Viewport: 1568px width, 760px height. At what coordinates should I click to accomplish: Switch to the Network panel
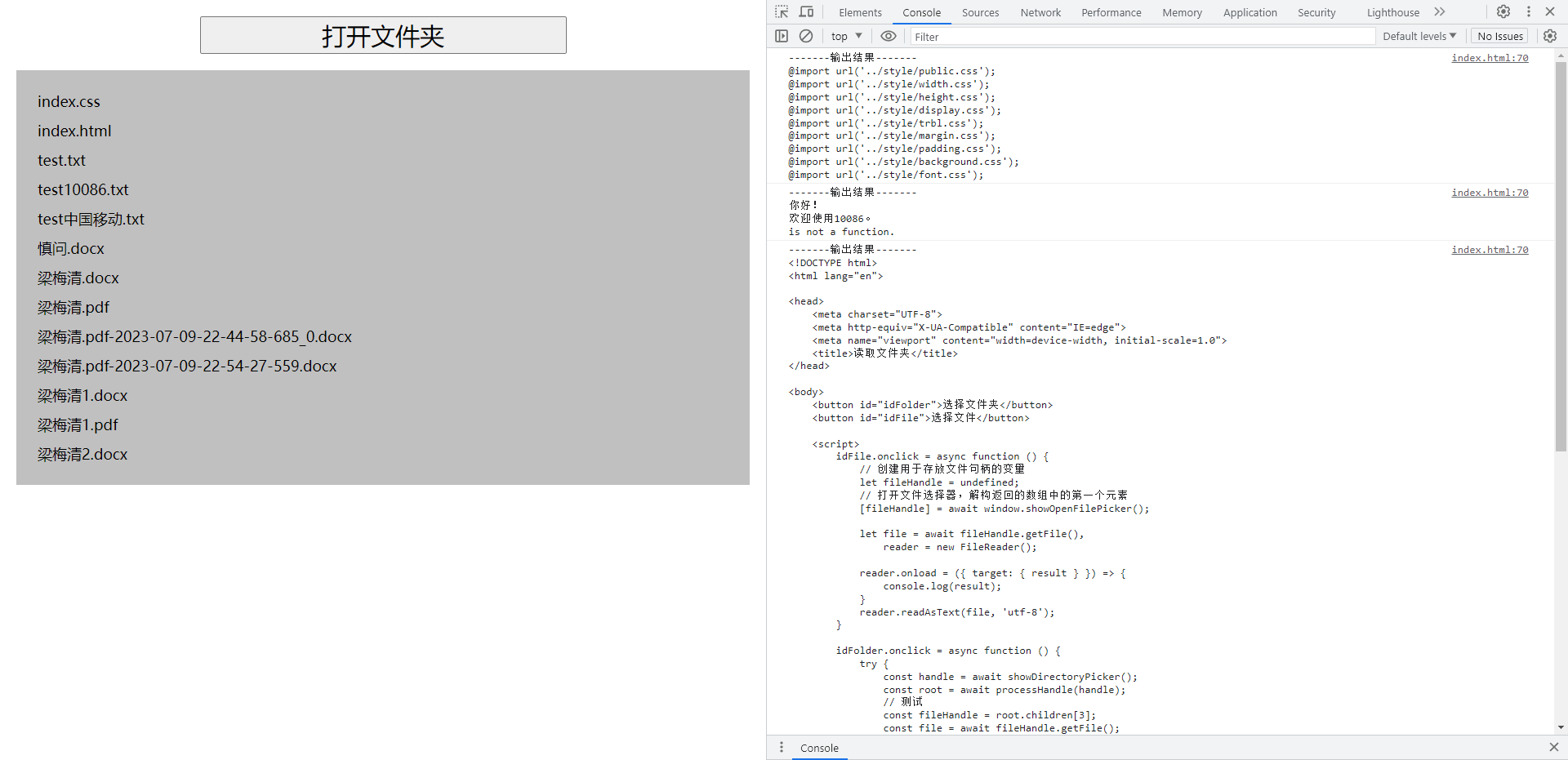1040,12
